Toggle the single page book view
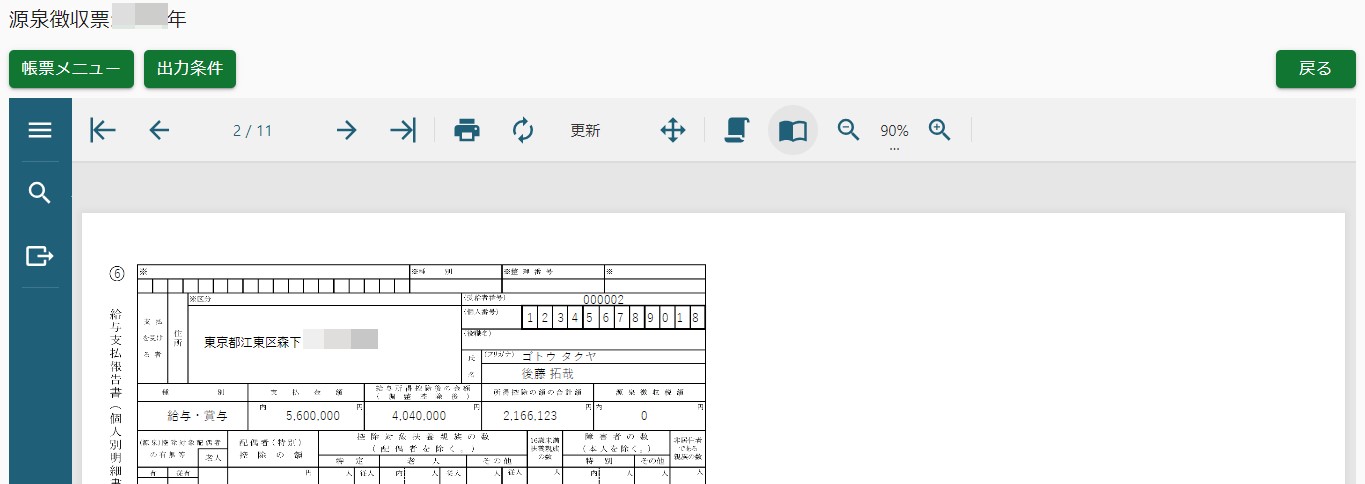 (793, 130)
